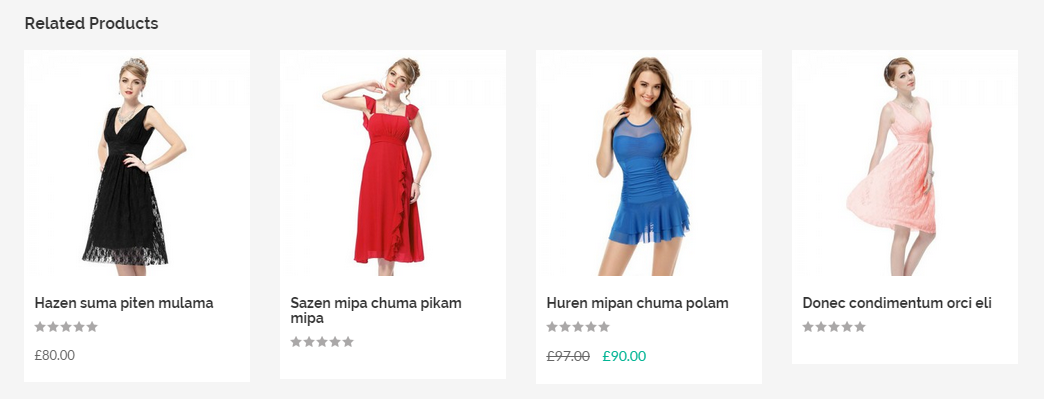Open the Sazen mipa chuma pikam mipa link
The height and width of the screenshot is (399, 1044).
[376, 310]
